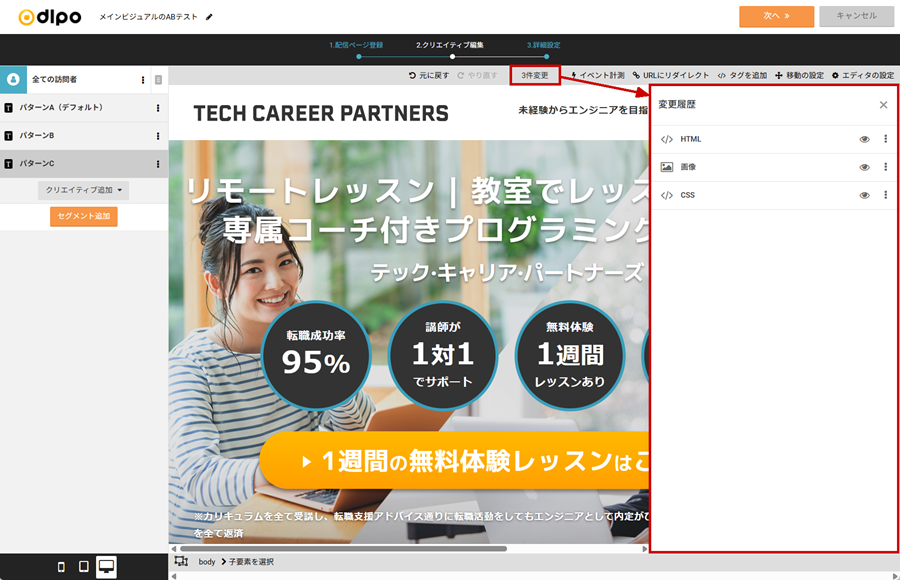This screenshot has height=580, width=900.
Task: Open the 3件変更 change history
Action: pyautogui.click(x=535, y=75)
